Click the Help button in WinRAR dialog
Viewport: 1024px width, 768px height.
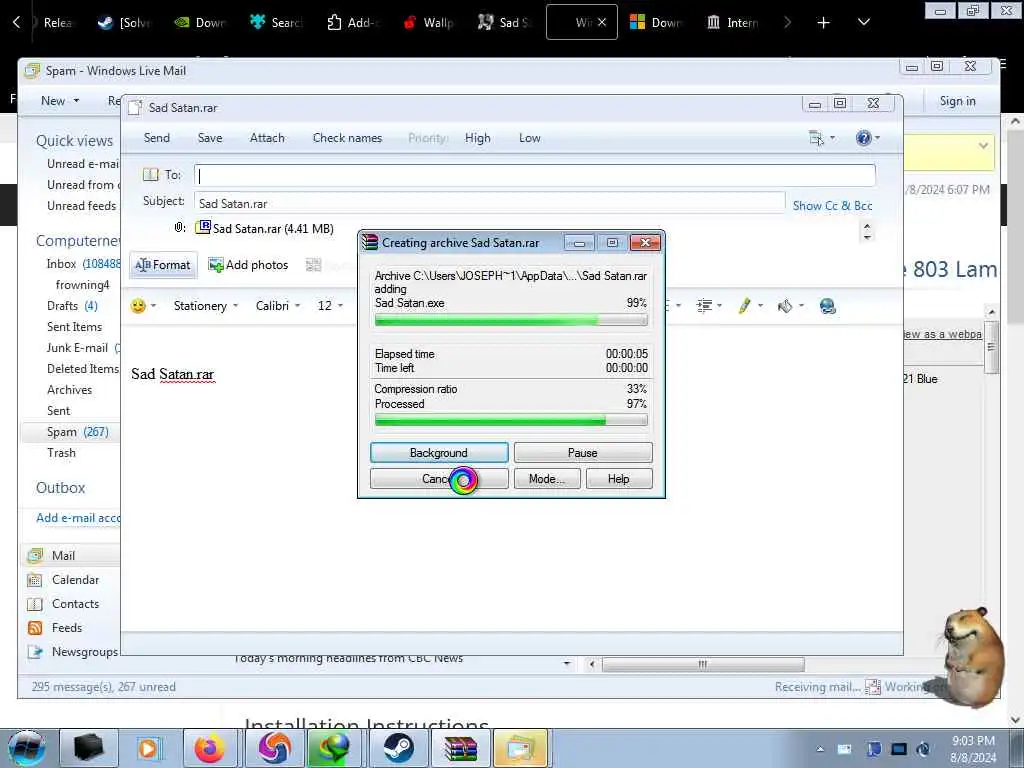pyautogui.click(x=618, y=479)
